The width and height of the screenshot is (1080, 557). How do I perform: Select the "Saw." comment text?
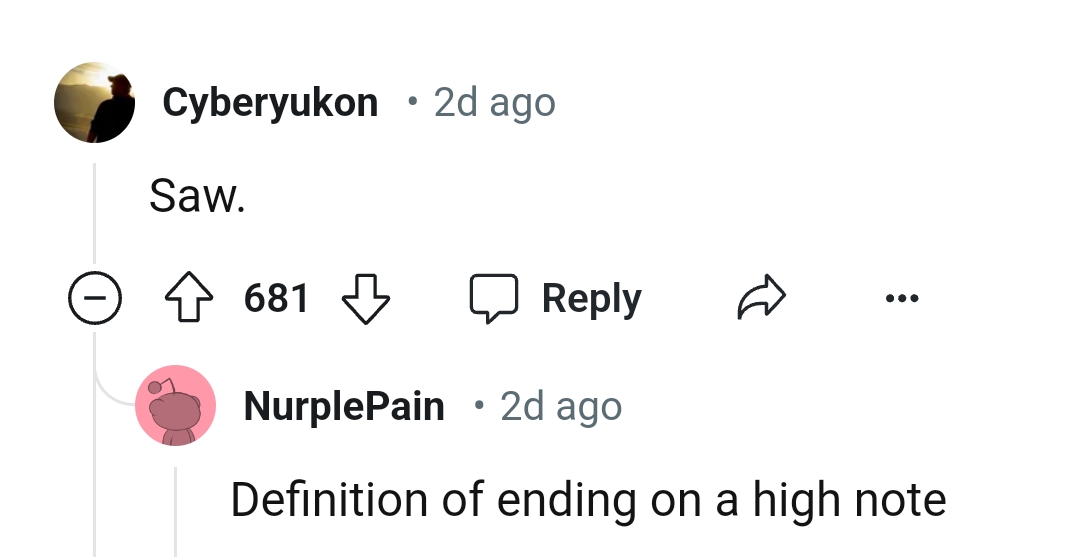click(x=197, y=196)
